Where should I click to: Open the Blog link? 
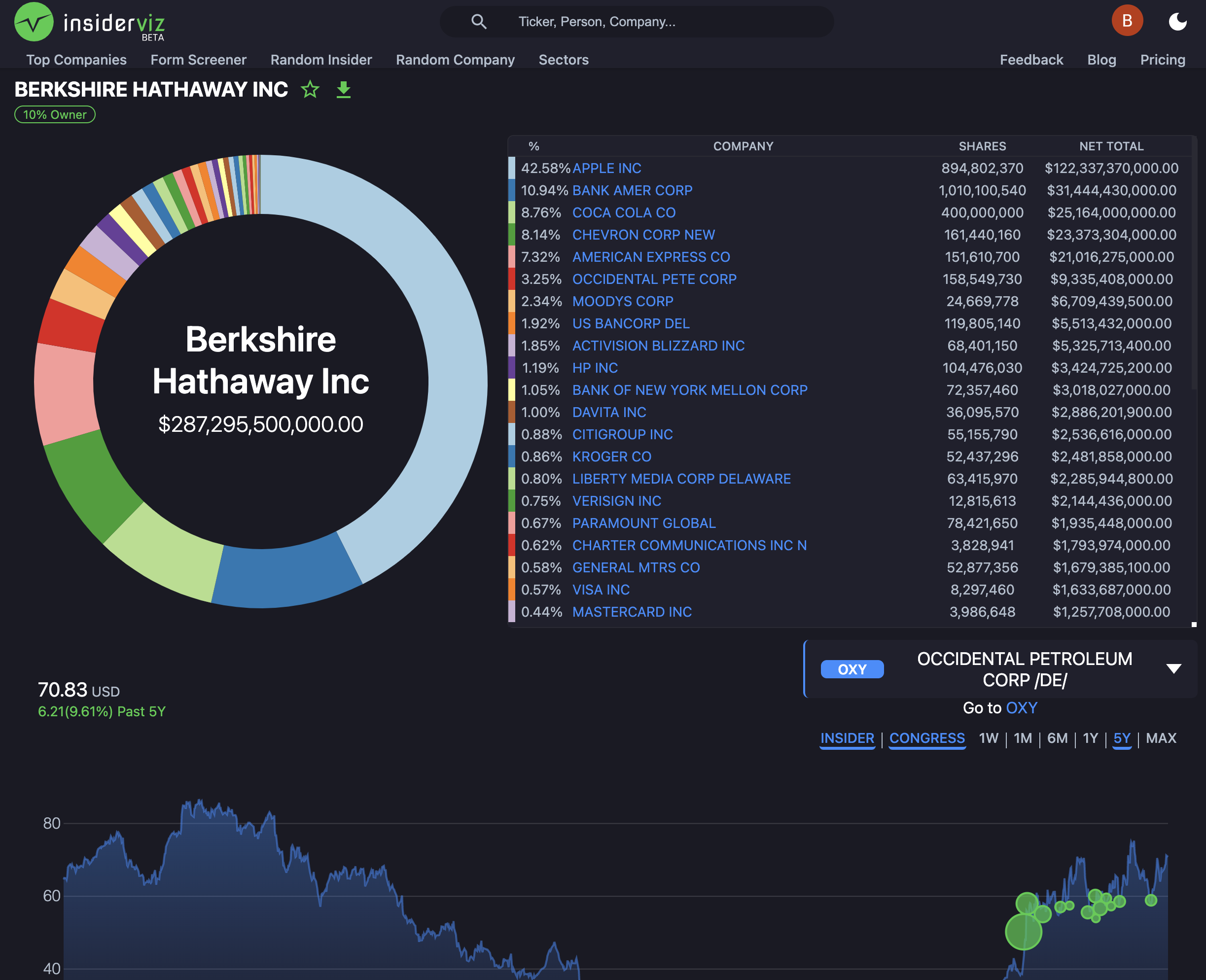(x=1101, y=60)
